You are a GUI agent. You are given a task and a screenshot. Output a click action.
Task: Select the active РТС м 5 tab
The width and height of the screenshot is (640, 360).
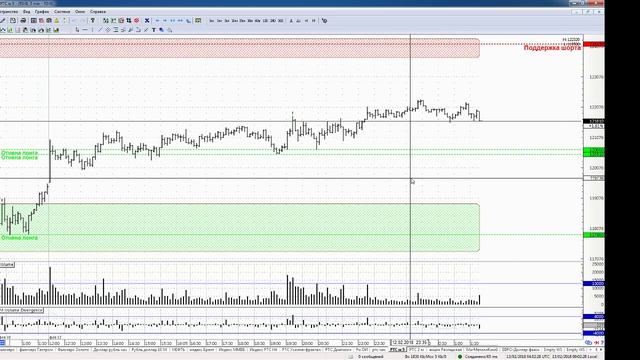tap(397, 350)
